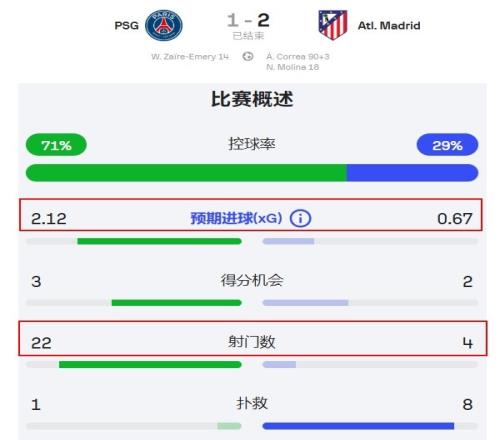500x440 pixels.
Task: Click the blue possession bar segment
Action: tap(413, 173)
